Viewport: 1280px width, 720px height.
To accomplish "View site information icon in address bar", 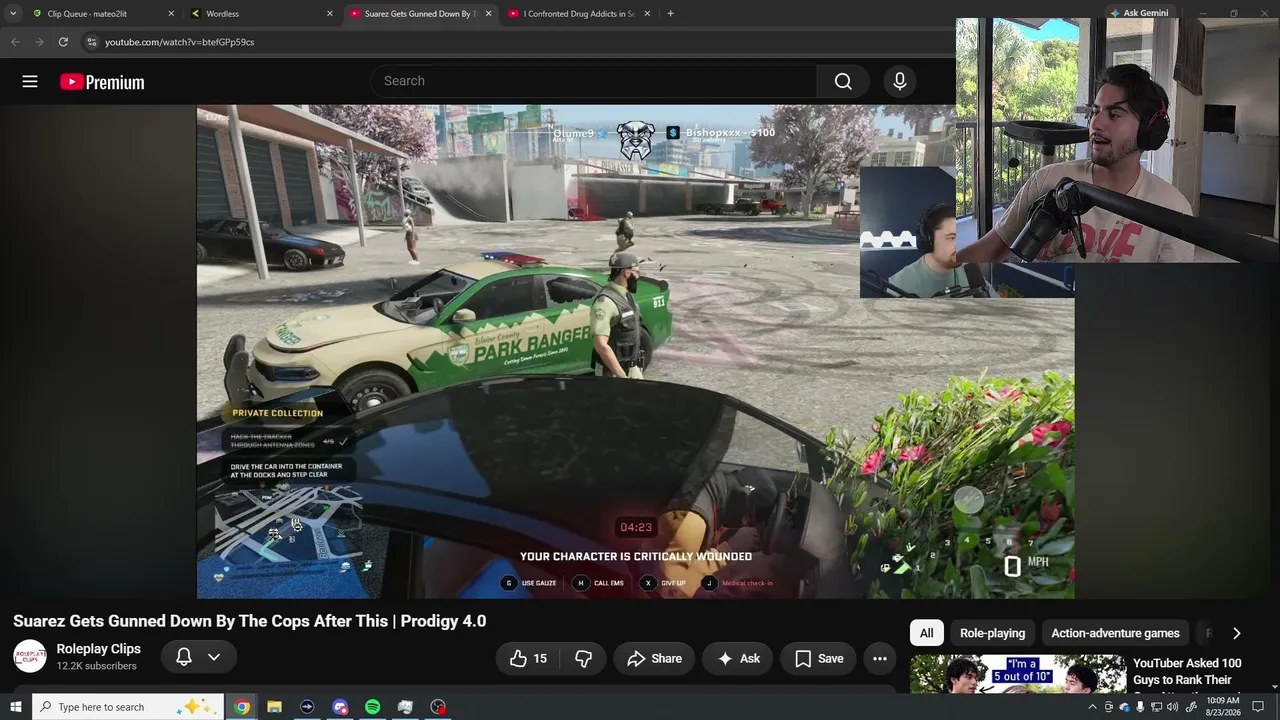I will pos(91,42).
